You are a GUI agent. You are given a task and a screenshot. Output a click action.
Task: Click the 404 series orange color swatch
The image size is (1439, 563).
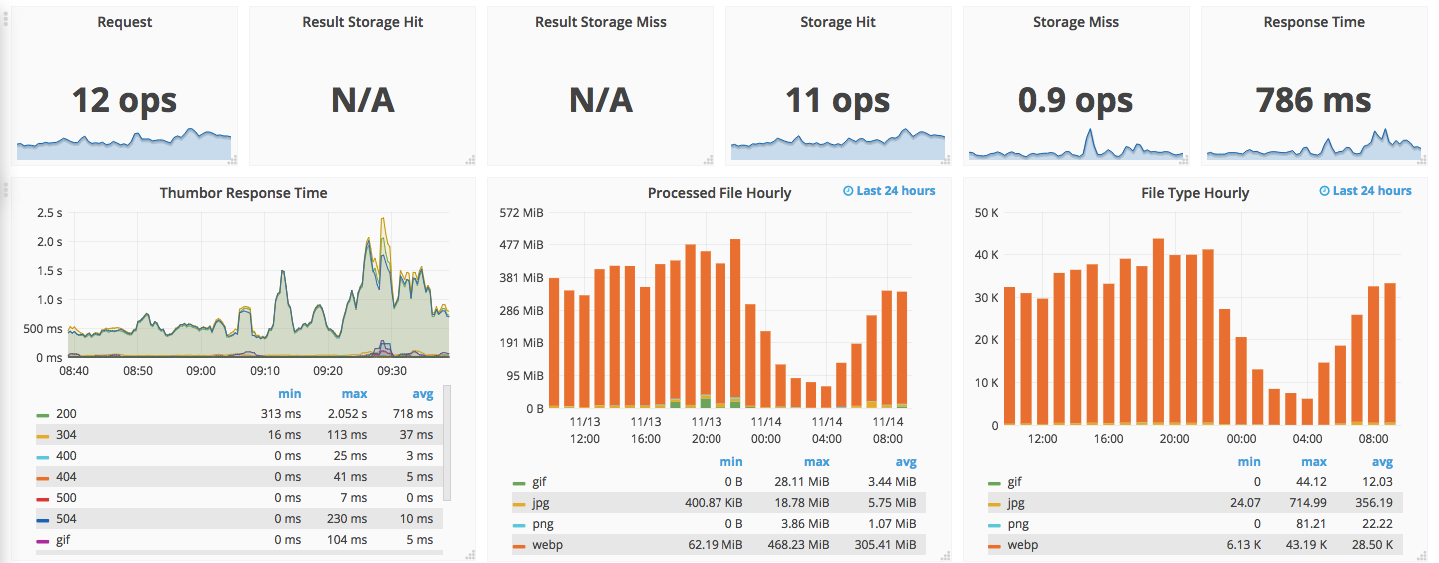pyautogui.click(x=42, y=477)
